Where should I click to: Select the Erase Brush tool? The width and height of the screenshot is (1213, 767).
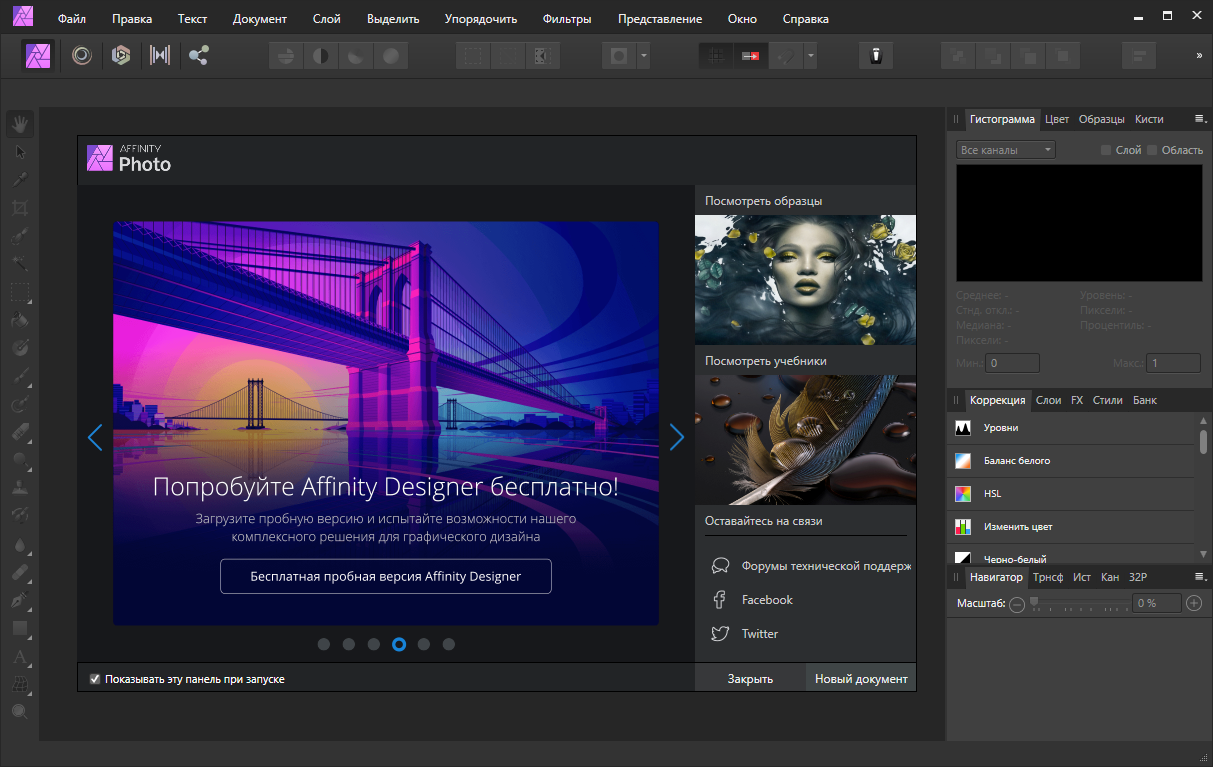click(x=20, y=433)
